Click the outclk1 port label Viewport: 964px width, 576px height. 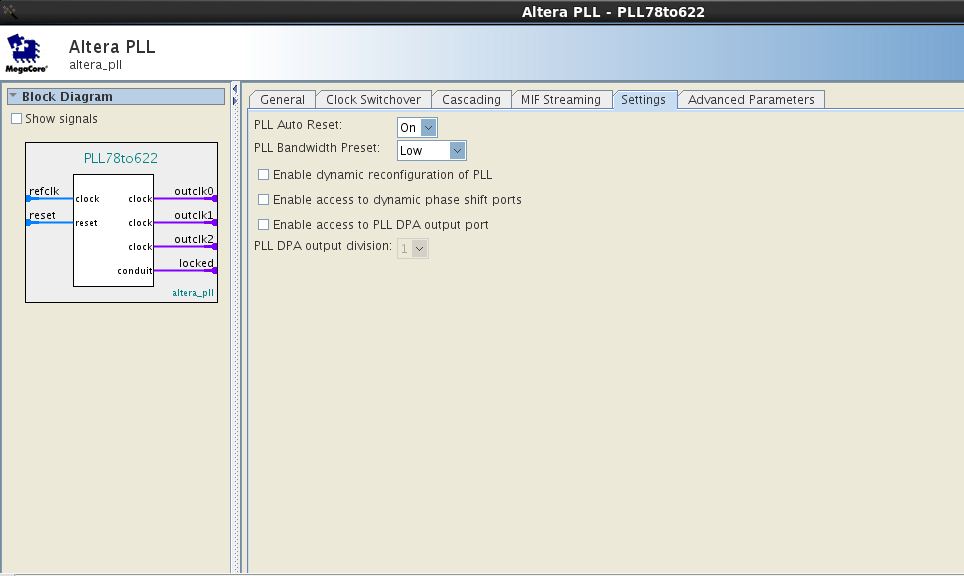[194, 215]
